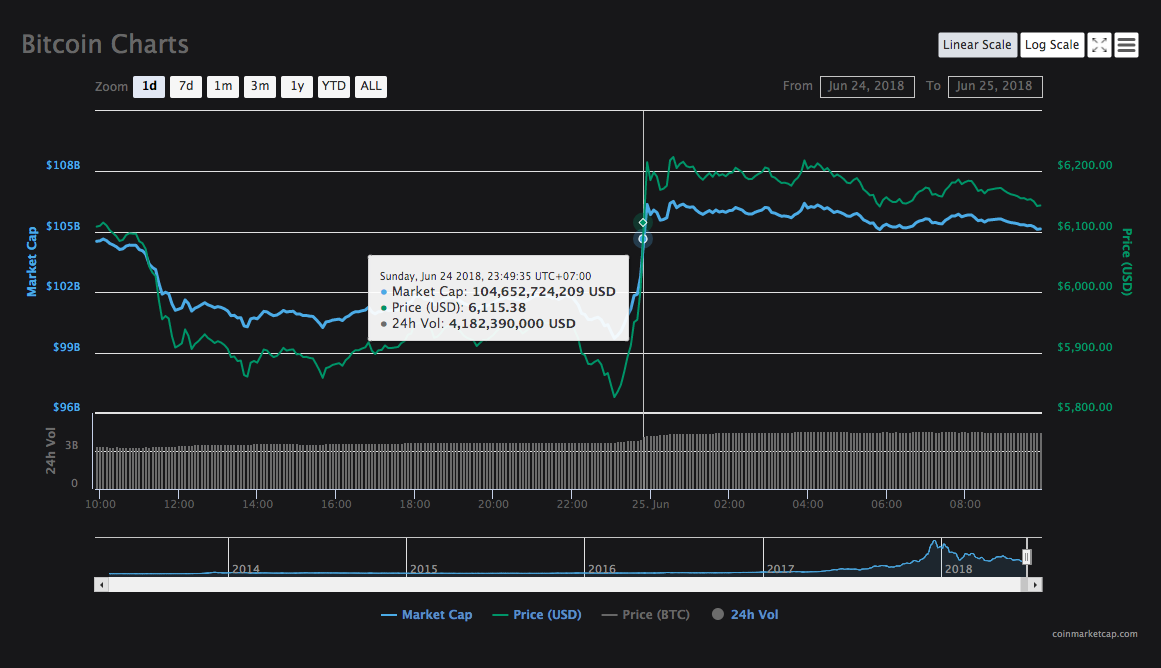Screen dimensions: 1161x668
Task: Click the 2017 label in the navigator
Action: click(x=780, y=569)
